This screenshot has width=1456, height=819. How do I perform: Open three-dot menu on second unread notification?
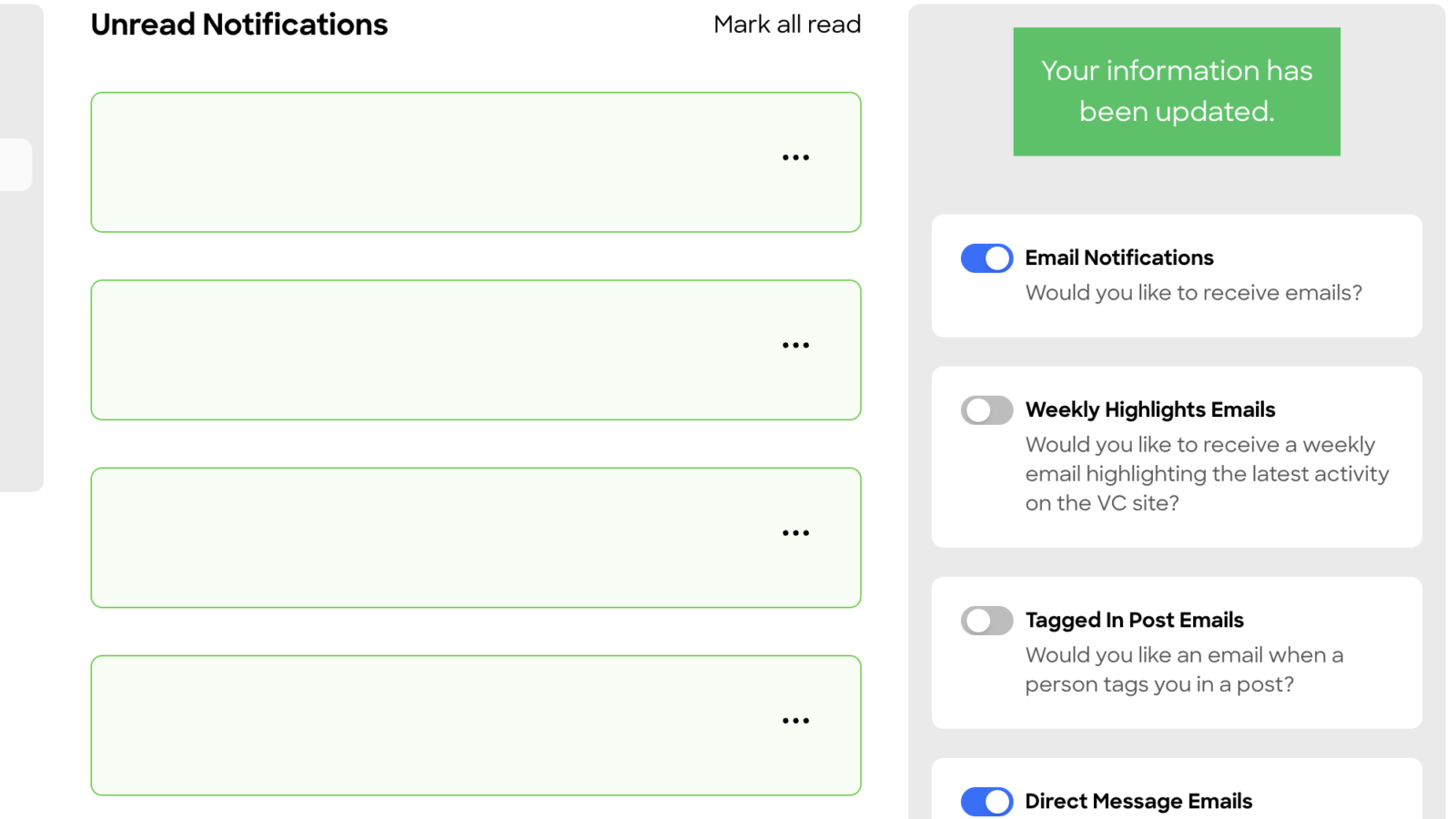tap(795, 346)
